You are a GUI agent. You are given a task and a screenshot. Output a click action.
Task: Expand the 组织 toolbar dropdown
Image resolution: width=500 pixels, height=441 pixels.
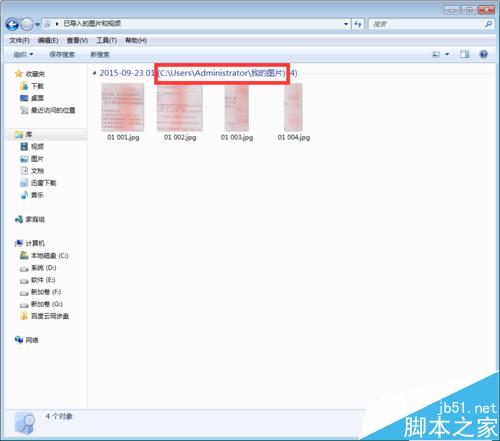tap(23, 54)
